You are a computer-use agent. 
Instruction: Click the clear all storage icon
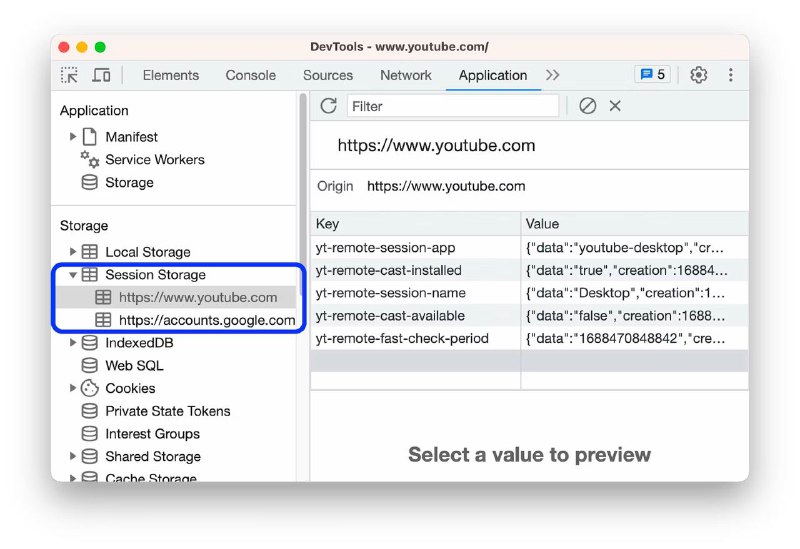tap(587, 106)
